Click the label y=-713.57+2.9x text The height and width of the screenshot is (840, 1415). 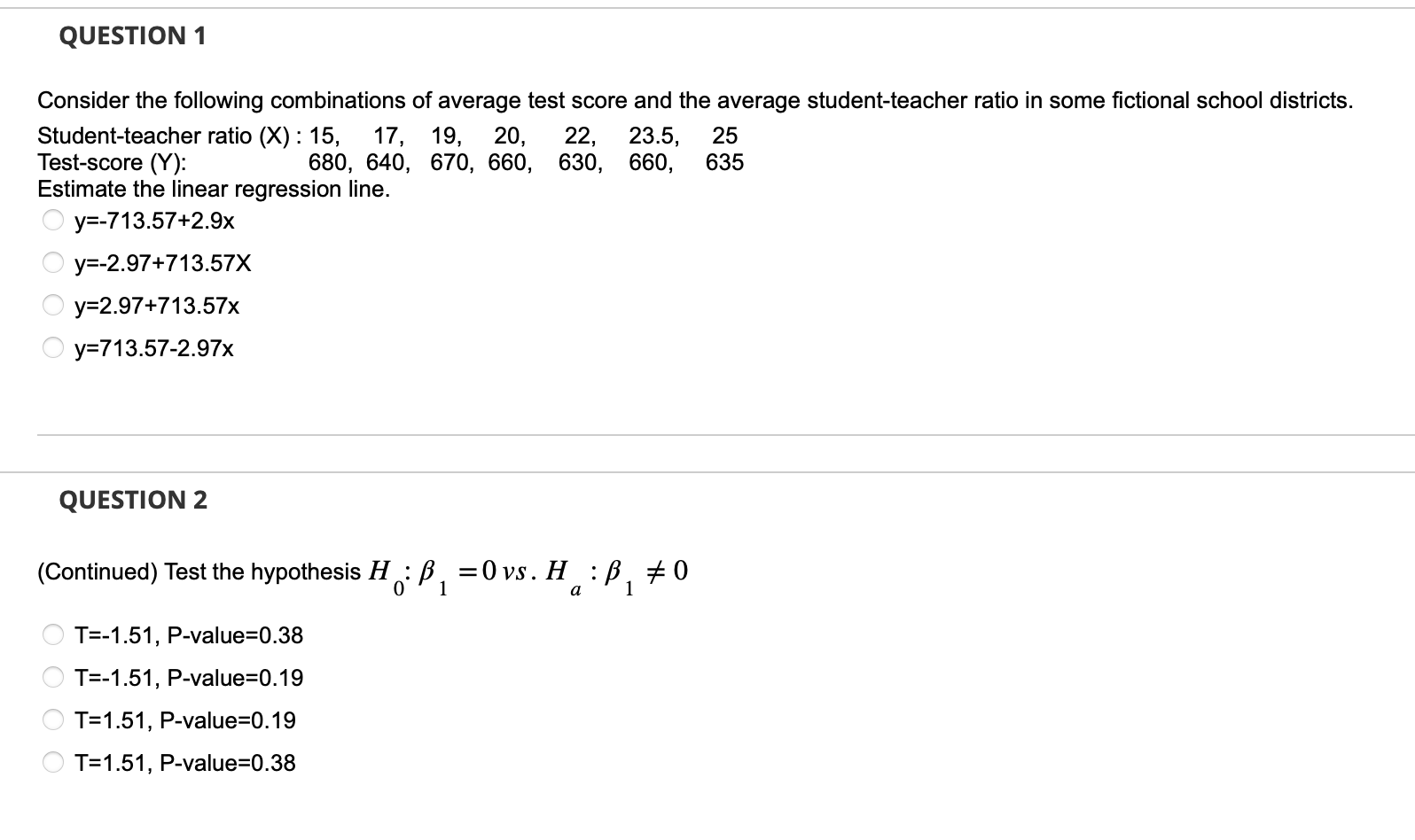pyautogui.click(x=155, y=218)
